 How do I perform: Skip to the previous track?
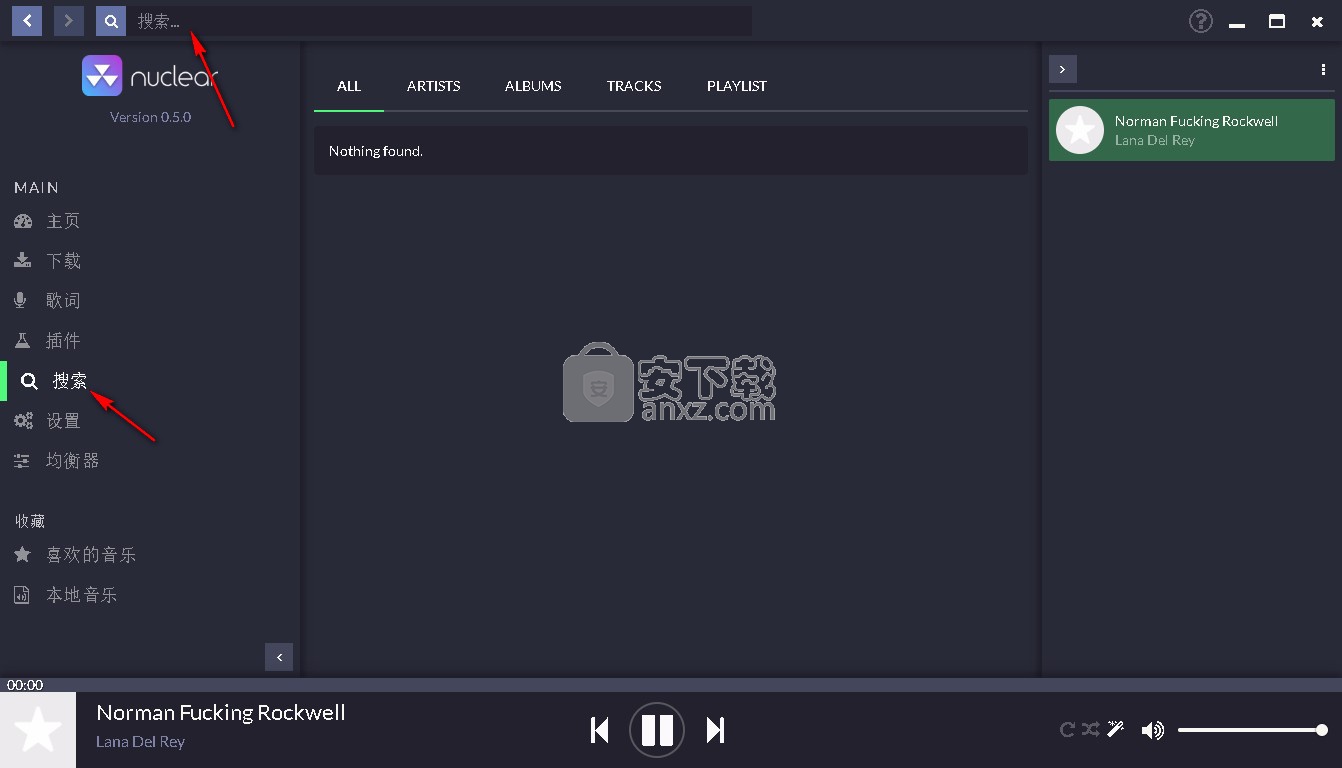pyautogui.click(x=600, y=730)
